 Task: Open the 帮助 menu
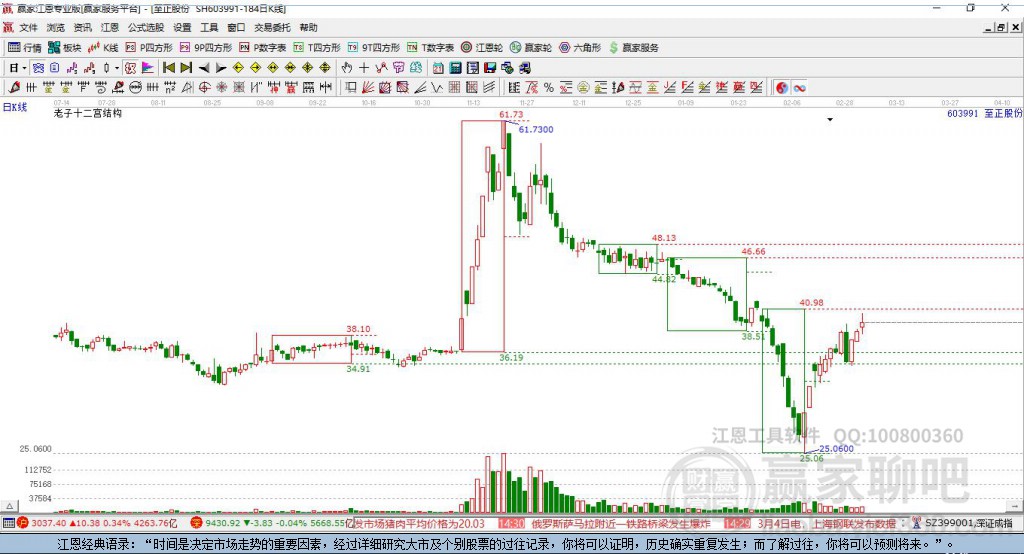click(x=308, y=27)
